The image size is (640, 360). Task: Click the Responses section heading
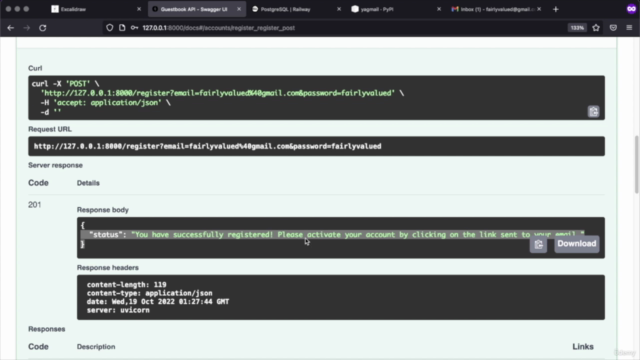coord(47,329)
